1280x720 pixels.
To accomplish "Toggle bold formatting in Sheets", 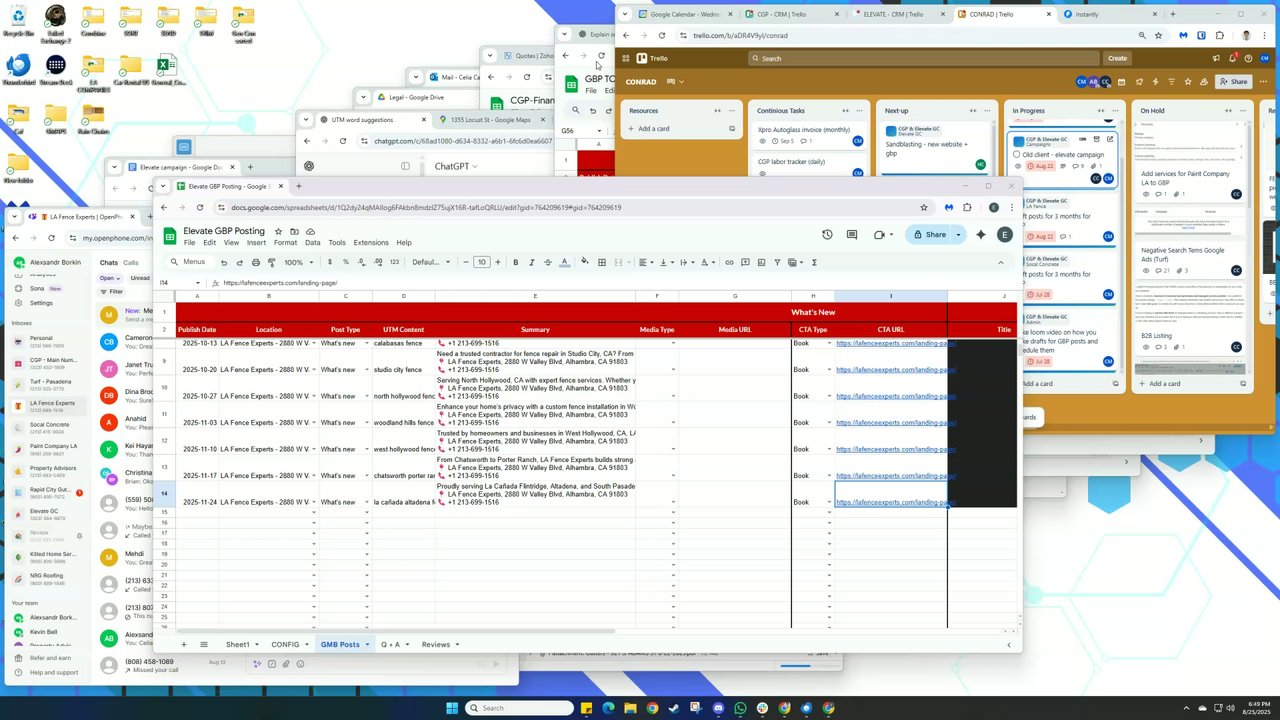I will tap(516, 262).
